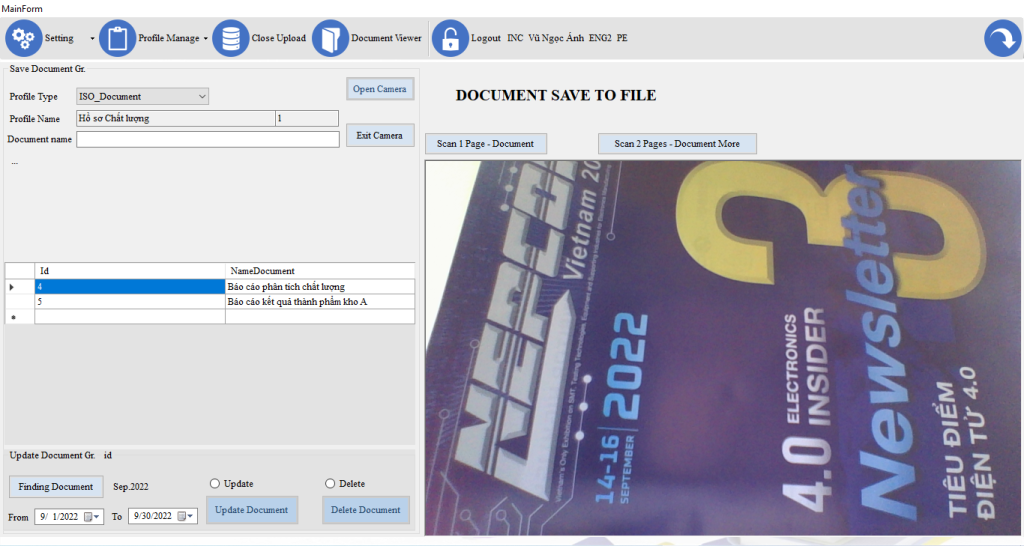Click cell 'Báo cáo phân tích chất lượng'

click(320, 287)
